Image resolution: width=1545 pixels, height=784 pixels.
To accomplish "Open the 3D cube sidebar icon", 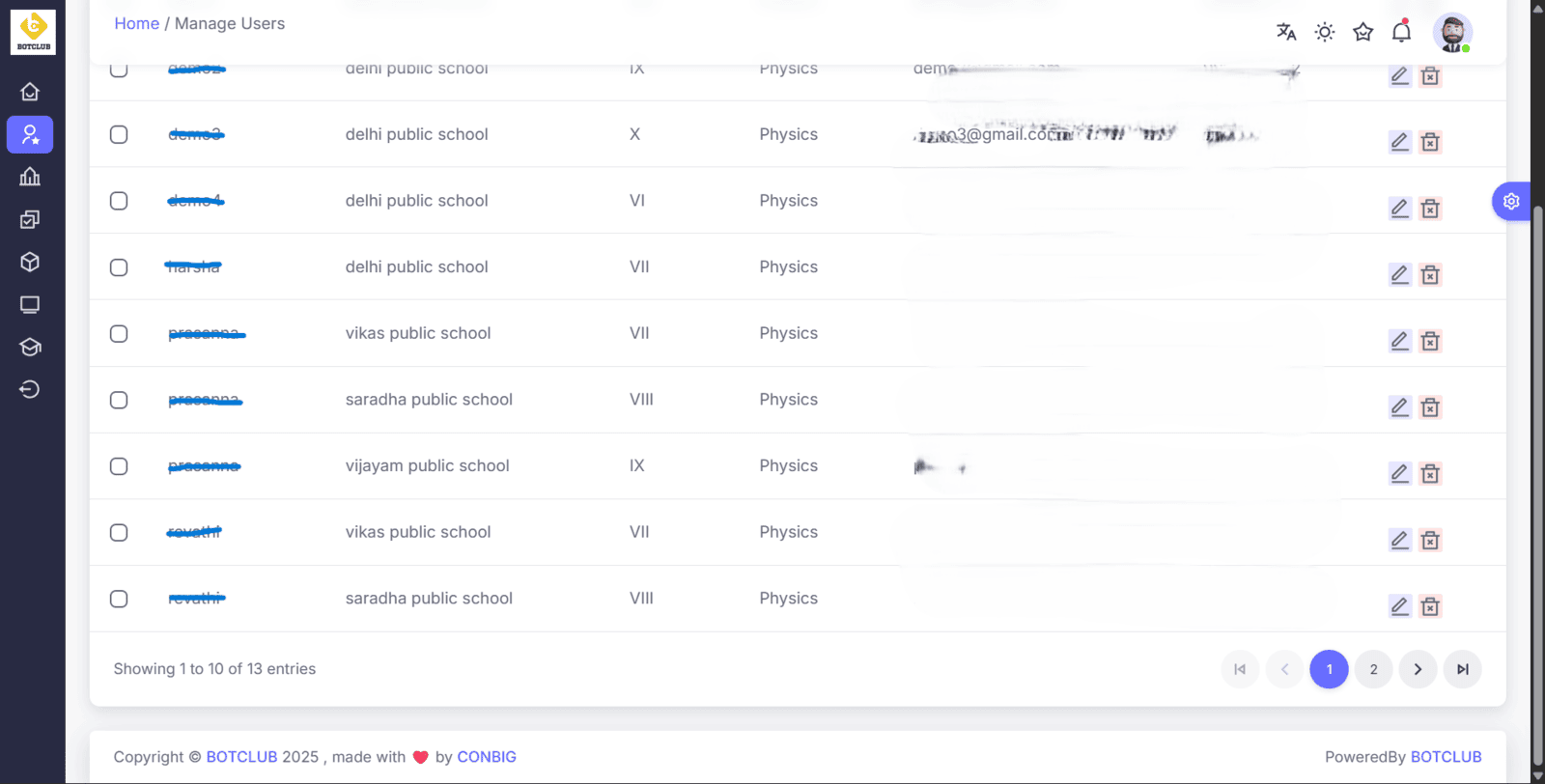I will pyautogui.click(x=30, y=262).
